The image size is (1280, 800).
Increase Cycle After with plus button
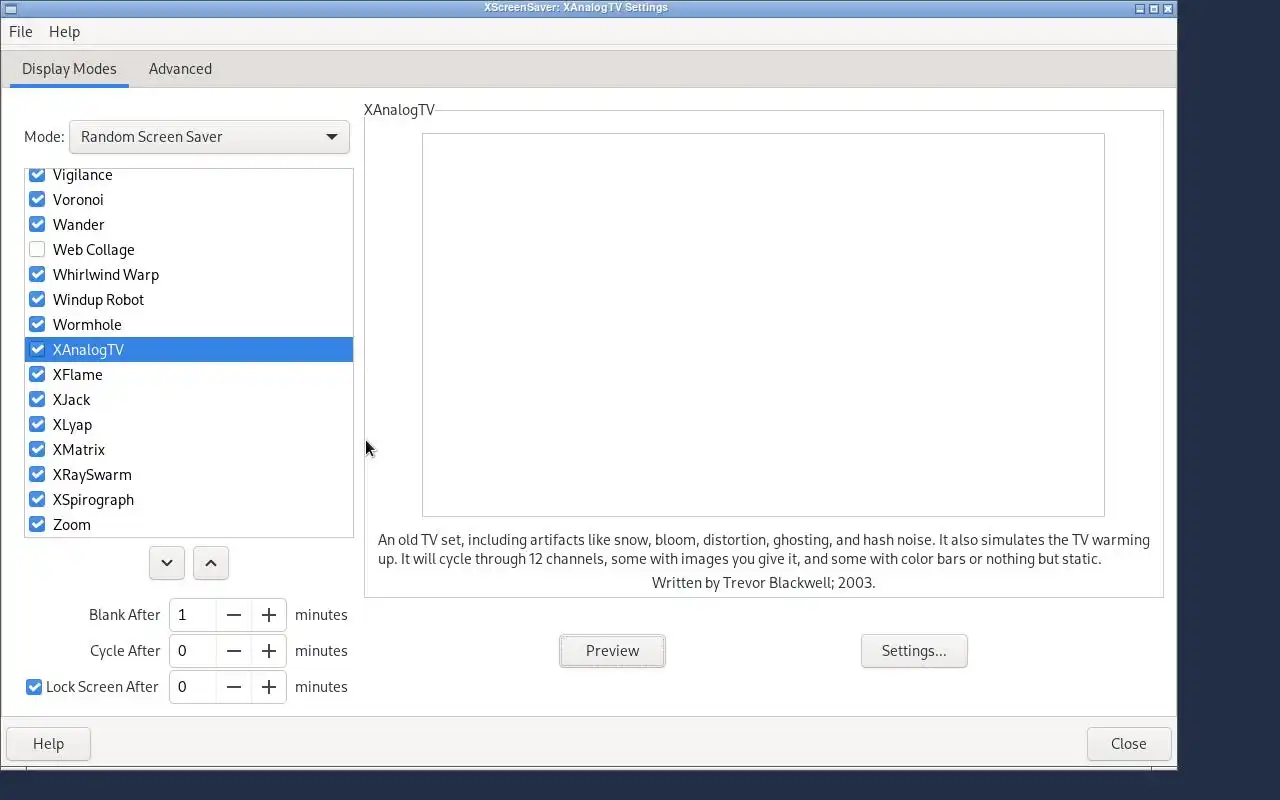coord(269,651)
